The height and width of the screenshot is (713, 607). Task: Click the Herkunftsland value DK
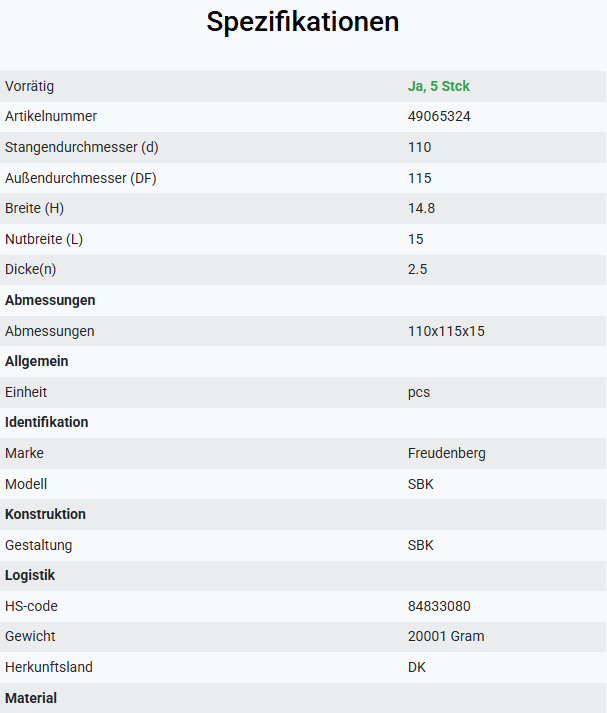(x=417, y=667)
